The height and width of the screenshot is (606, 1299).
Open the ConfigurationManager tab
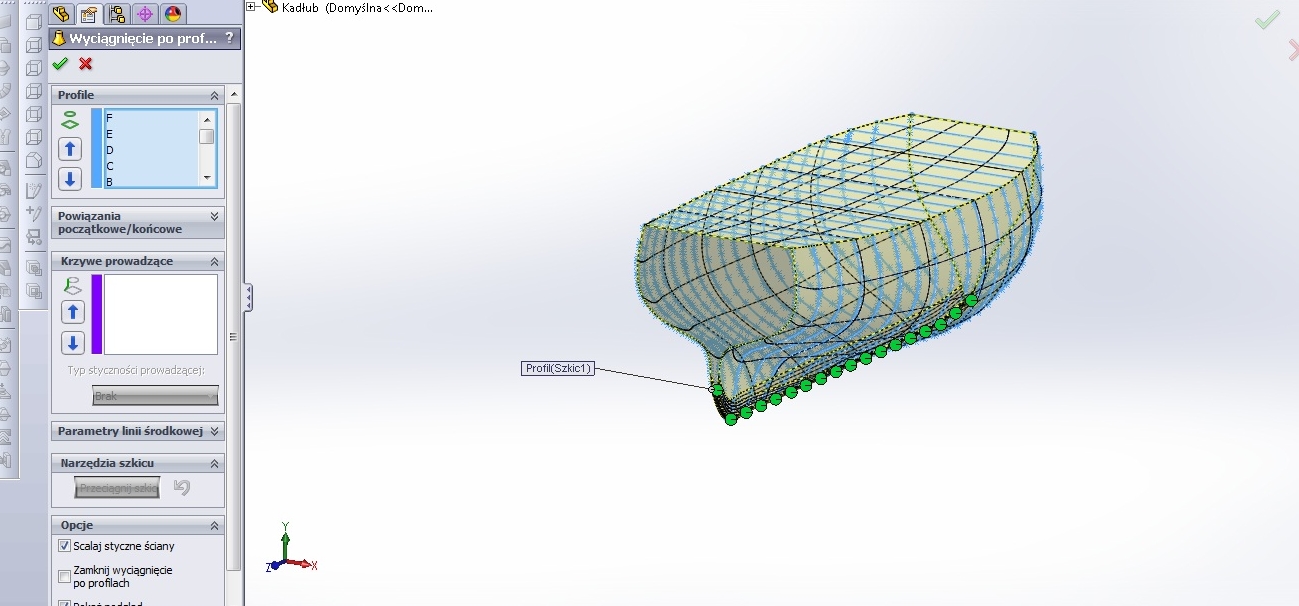coord(117,14)
